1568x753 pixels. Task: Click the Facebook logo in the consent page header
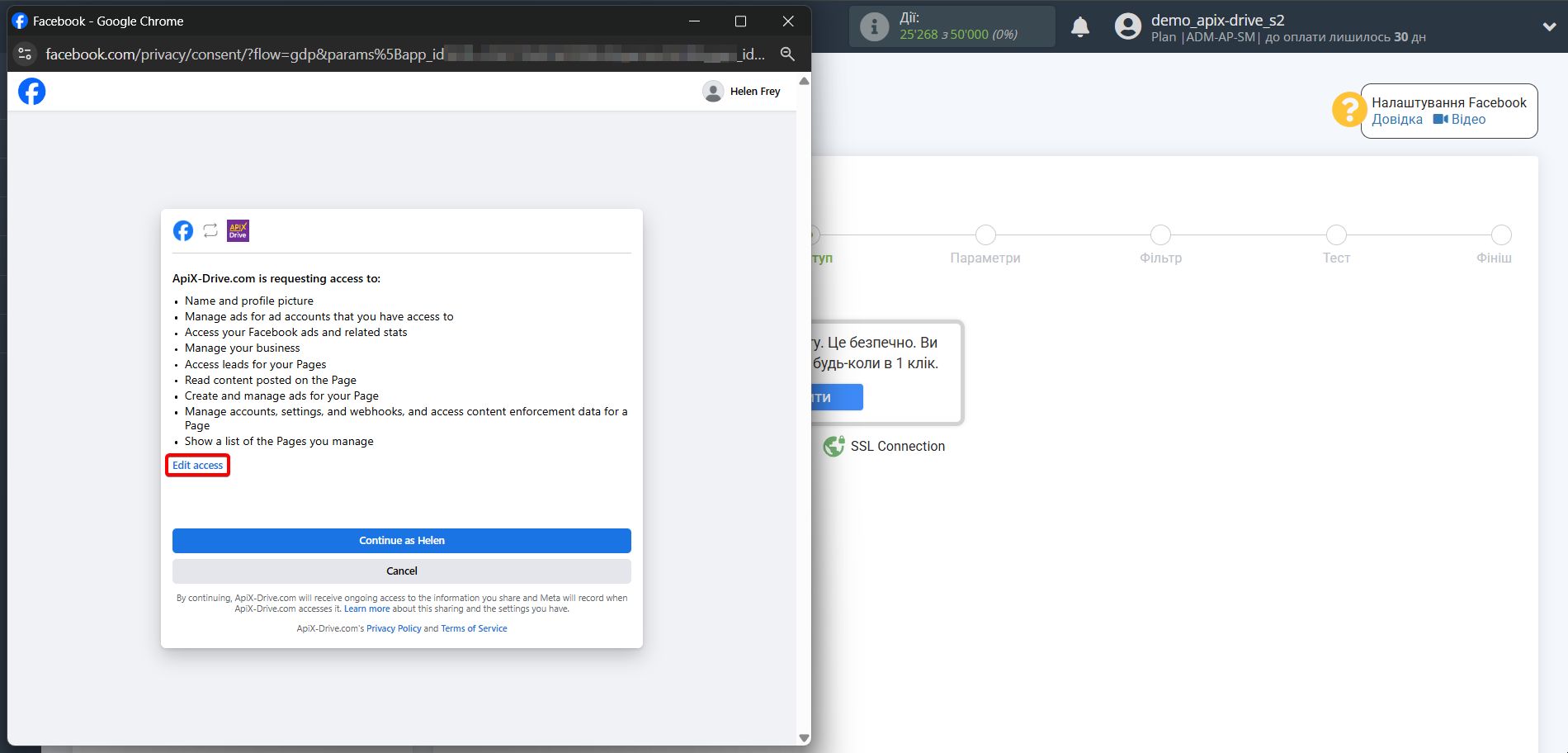[32, 92]
